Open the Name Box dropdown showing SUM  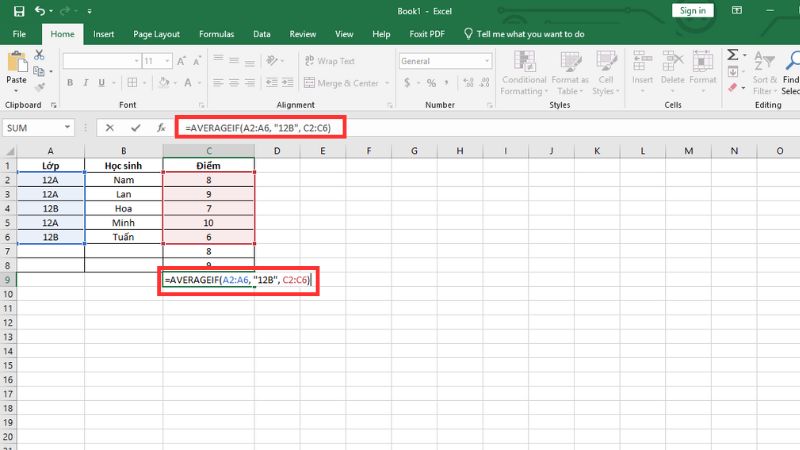68,128
